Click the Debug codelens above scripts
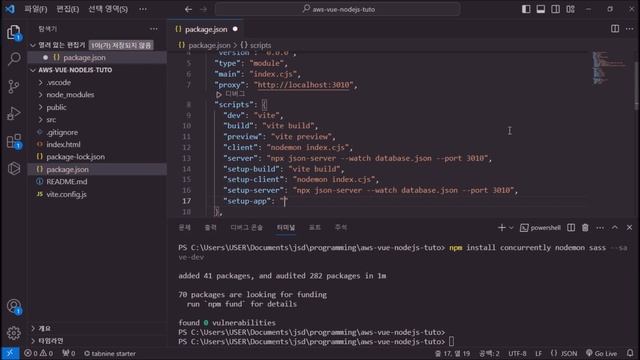 point(235,94)
